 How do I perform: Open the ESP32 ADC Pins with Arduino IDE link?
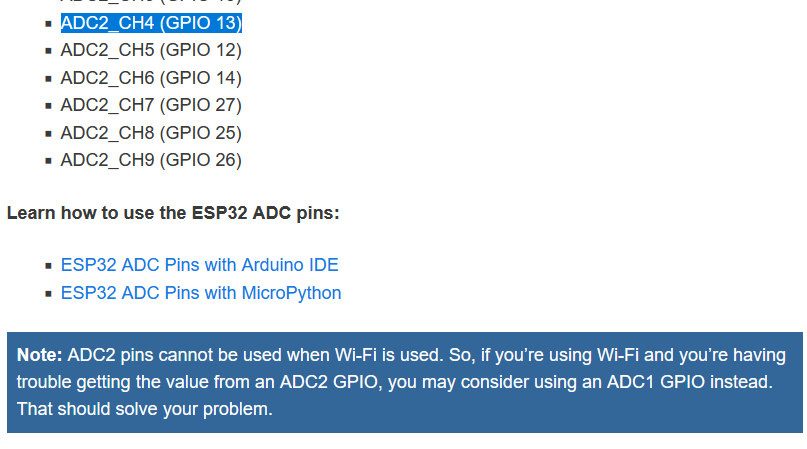tap(200, 265)
